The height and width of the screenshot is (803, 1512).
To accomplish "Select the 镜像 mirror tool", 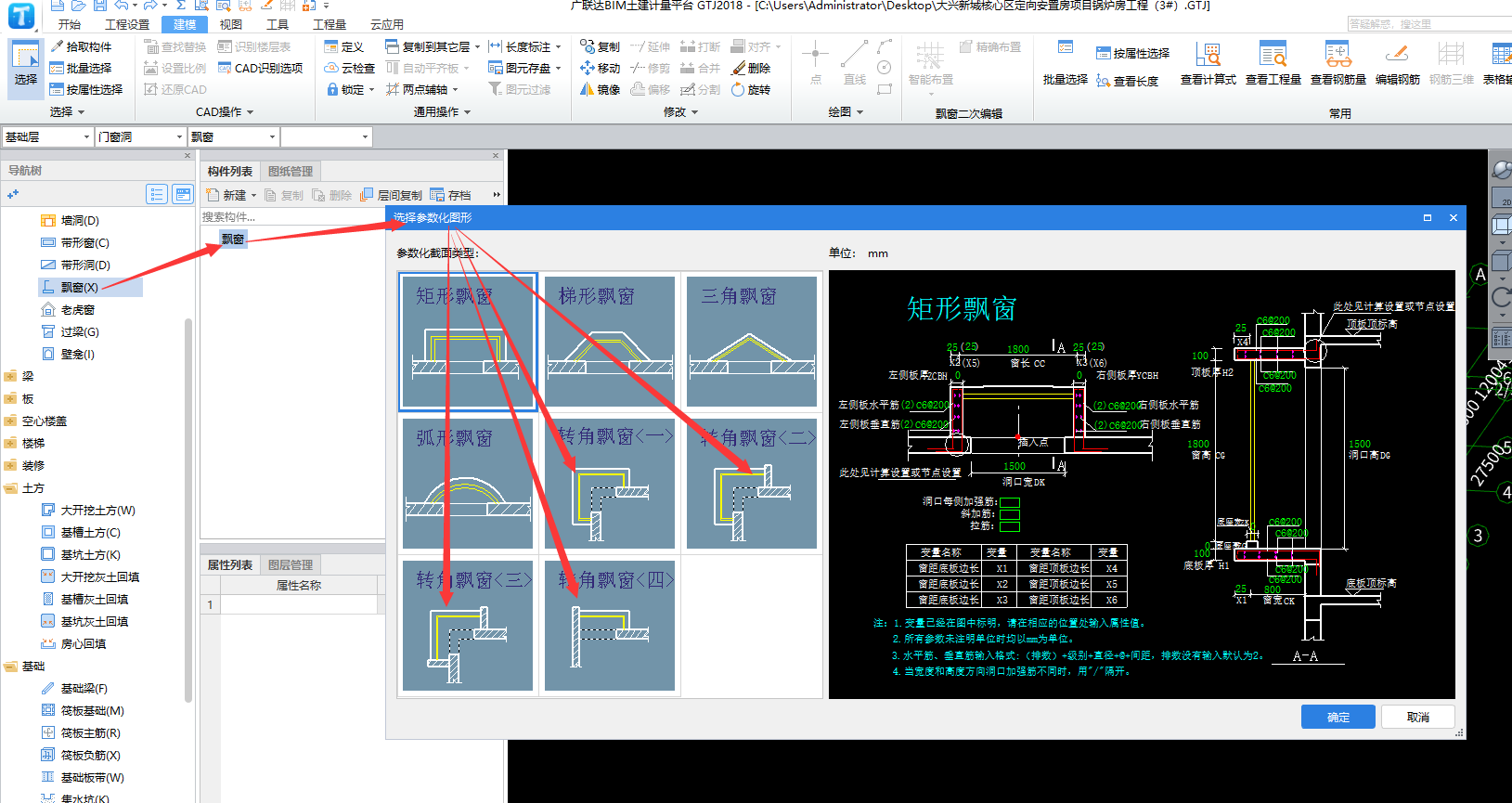I will pyautogui.click(x=601, y=89).
